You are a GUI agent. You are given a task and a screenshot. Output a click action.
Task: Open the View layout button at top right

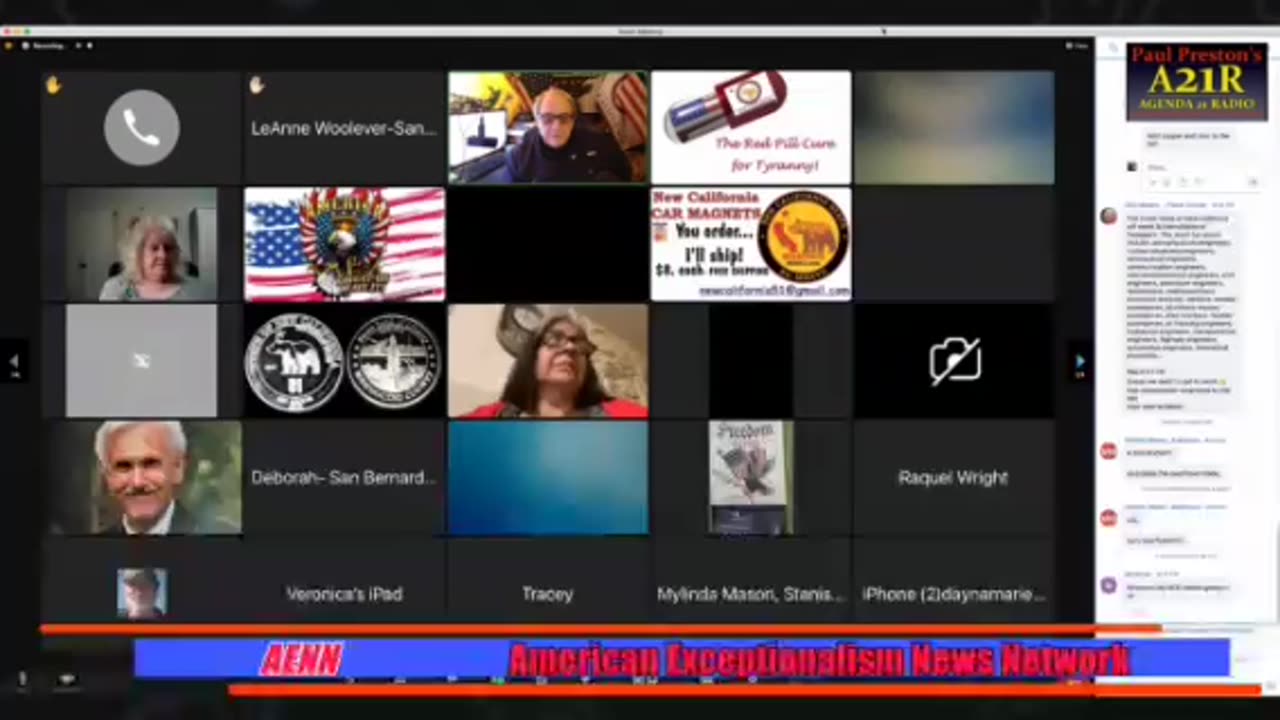(x=1077, y=46)
